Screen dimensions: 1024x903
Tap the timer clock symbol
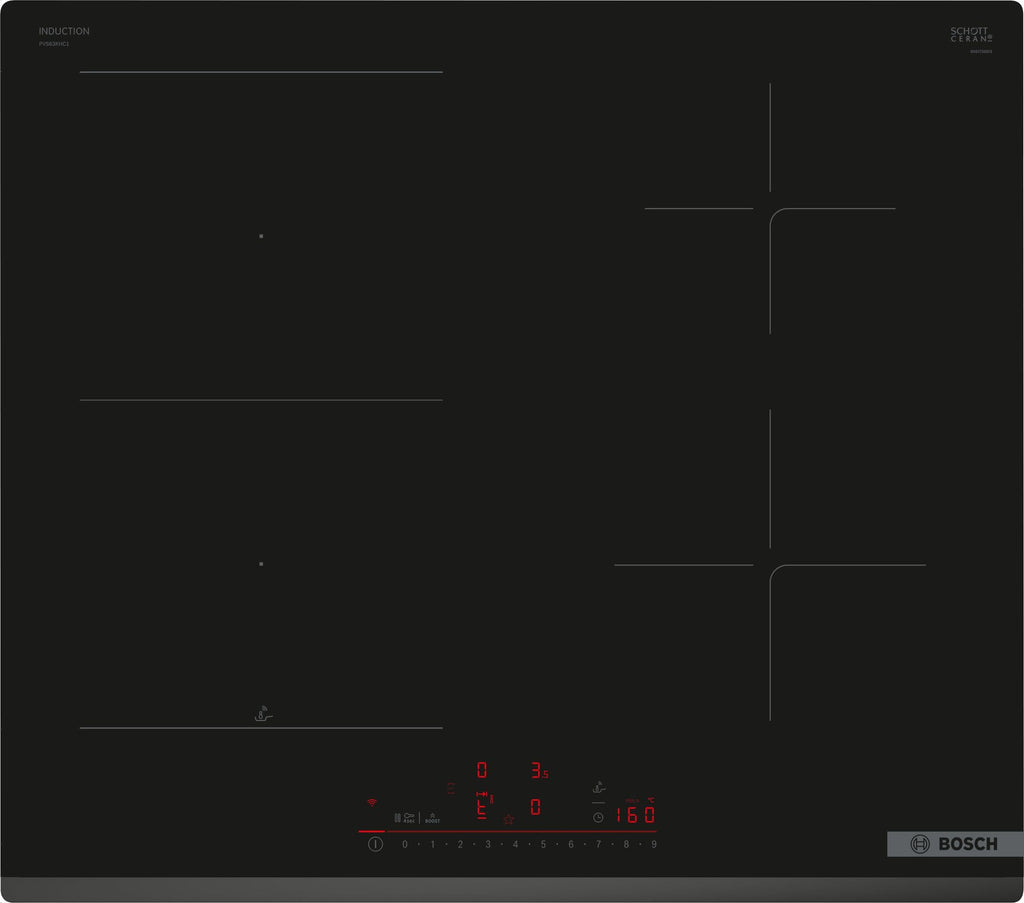(598, 817)
